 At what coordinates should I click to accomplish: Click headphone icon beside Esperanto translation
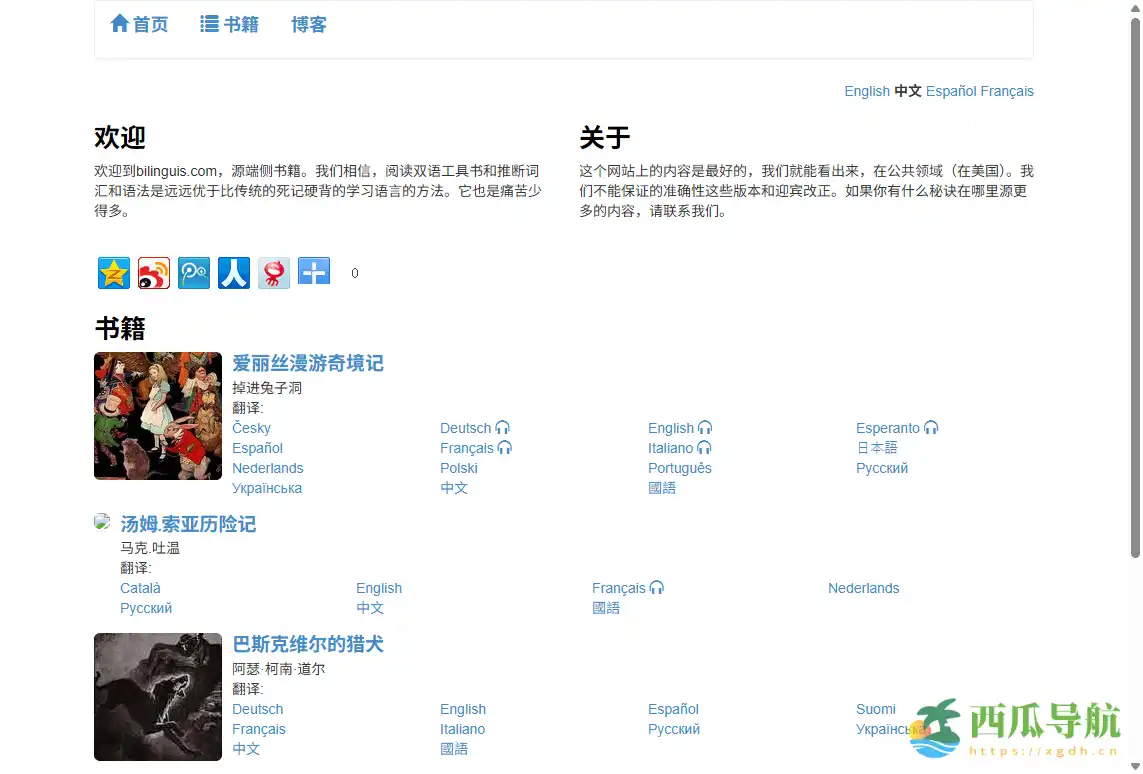pyautogui.click(x=931, y=427)
